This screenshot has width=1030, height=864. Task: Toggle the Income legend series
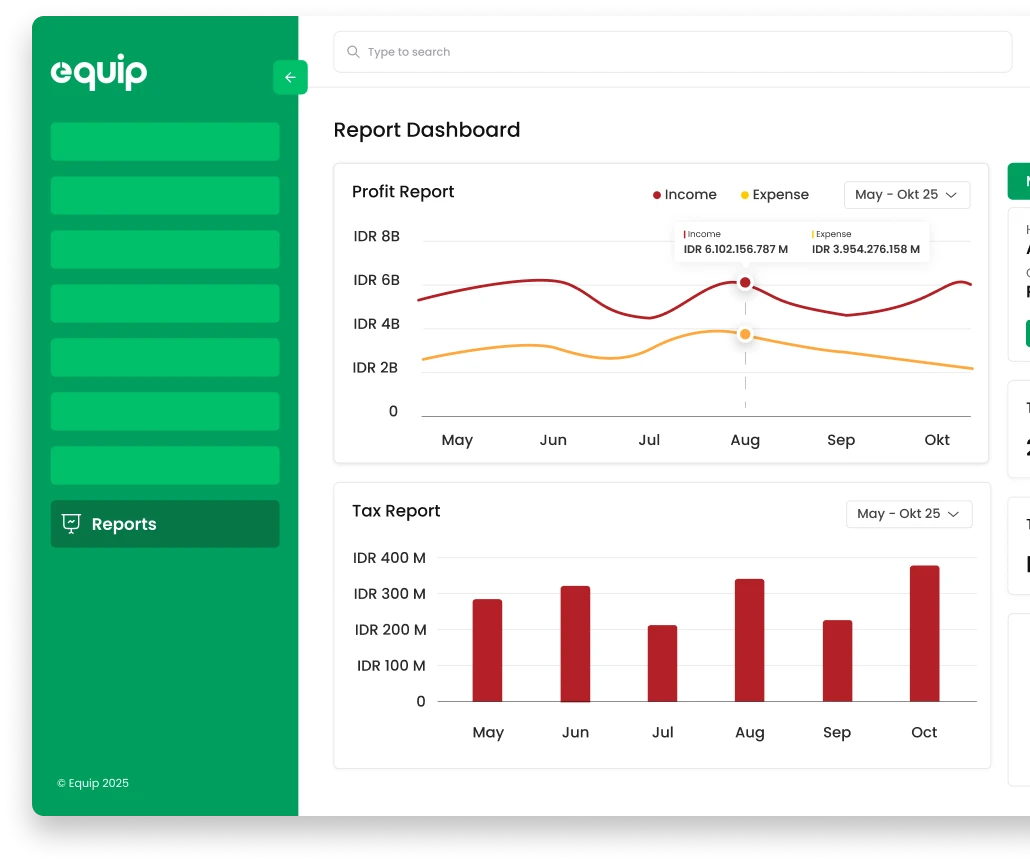[685, 195]
